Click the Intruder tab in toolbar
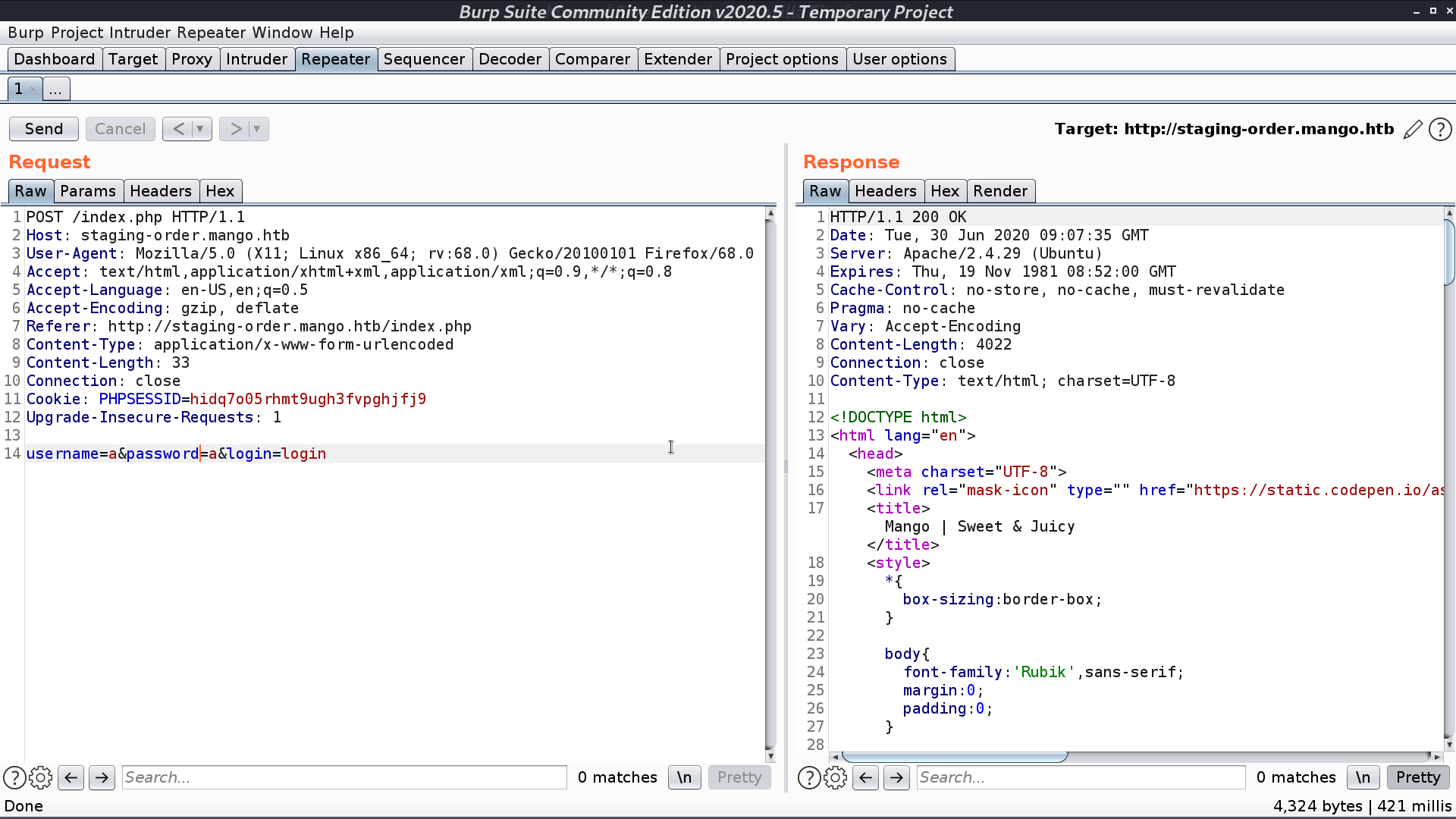Screen dimensions: 1456x819 [x=256, y=59]
